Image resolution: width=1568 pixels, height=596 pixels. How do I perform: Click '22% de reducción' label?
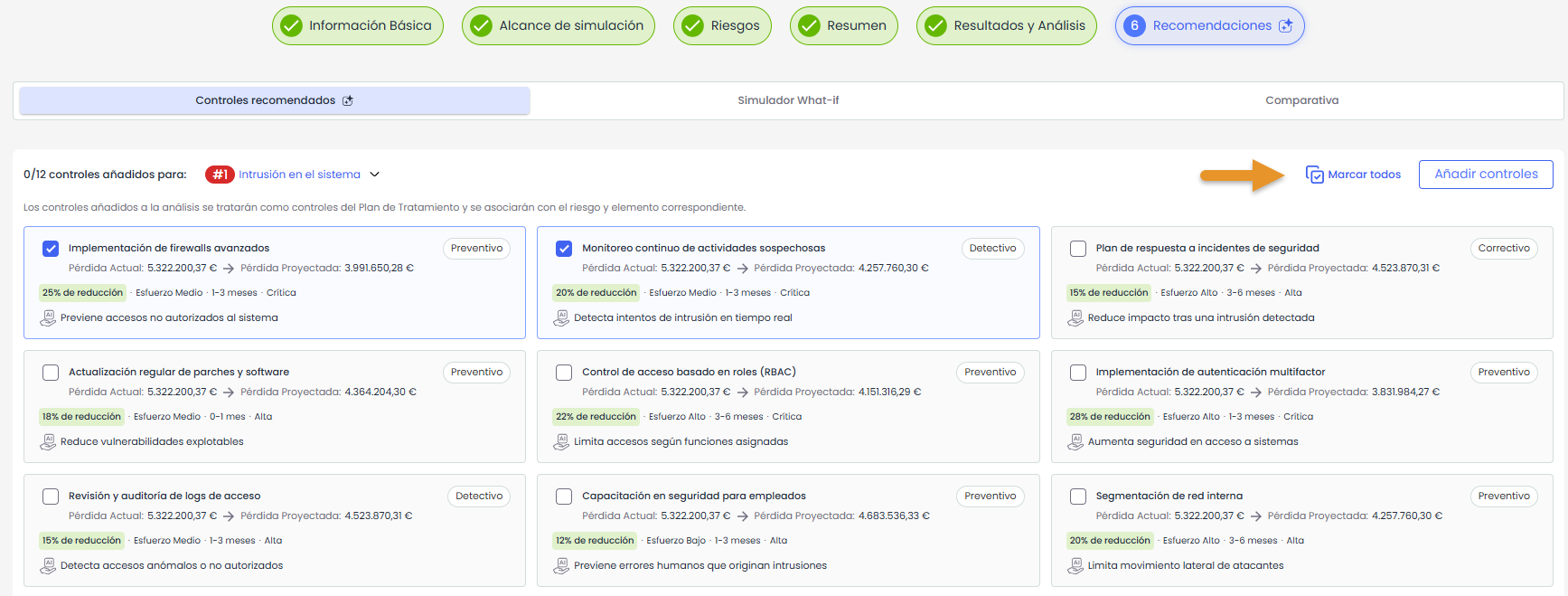pos(596,417)
